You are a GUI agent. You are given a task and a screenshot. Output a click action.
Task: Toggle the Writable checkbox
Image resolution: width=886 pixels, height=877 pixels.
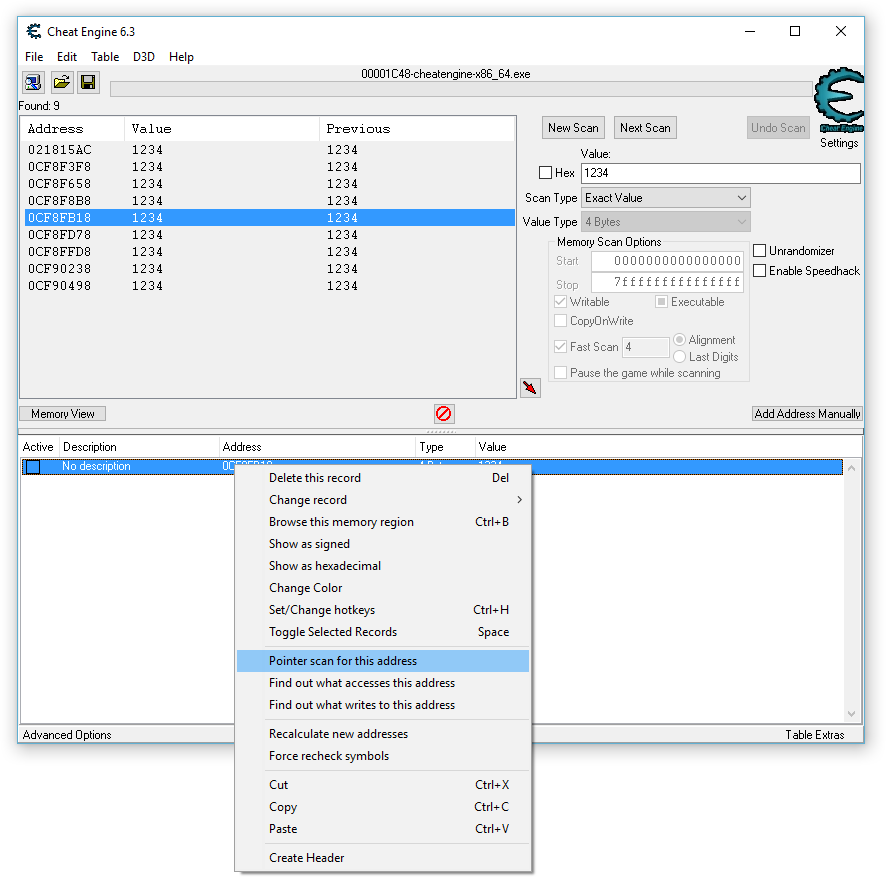(561, 301)
